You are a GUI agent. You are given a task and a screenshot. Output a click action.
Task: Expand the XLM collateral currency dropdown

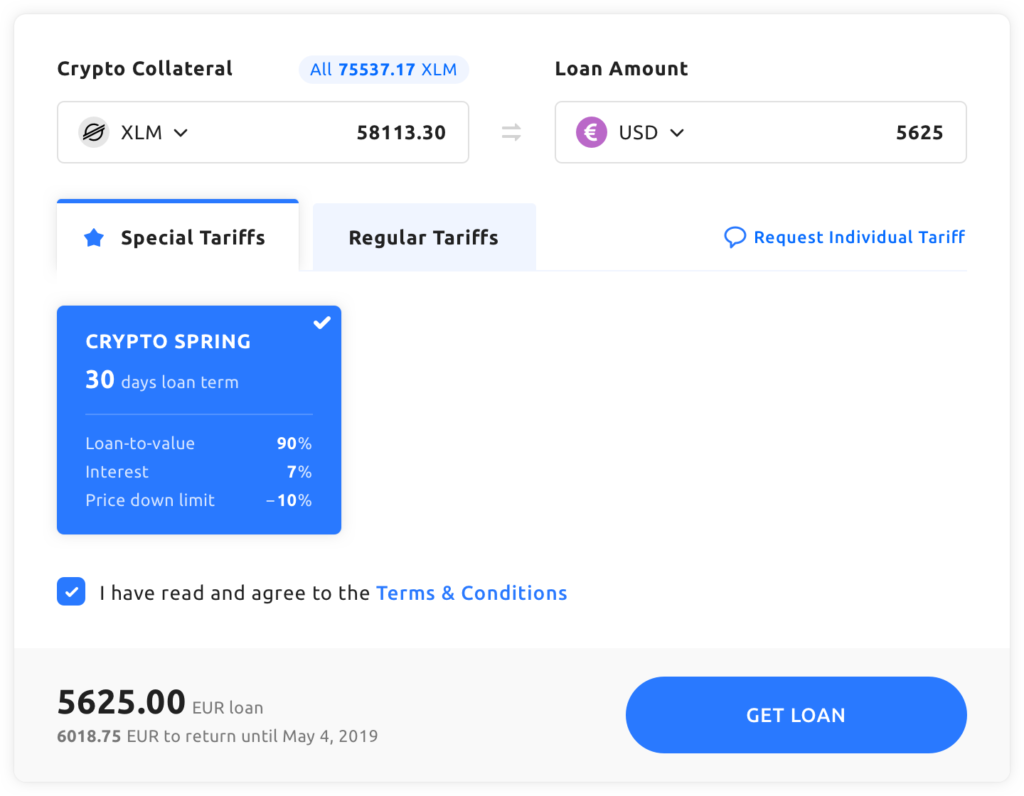[180, 132]
